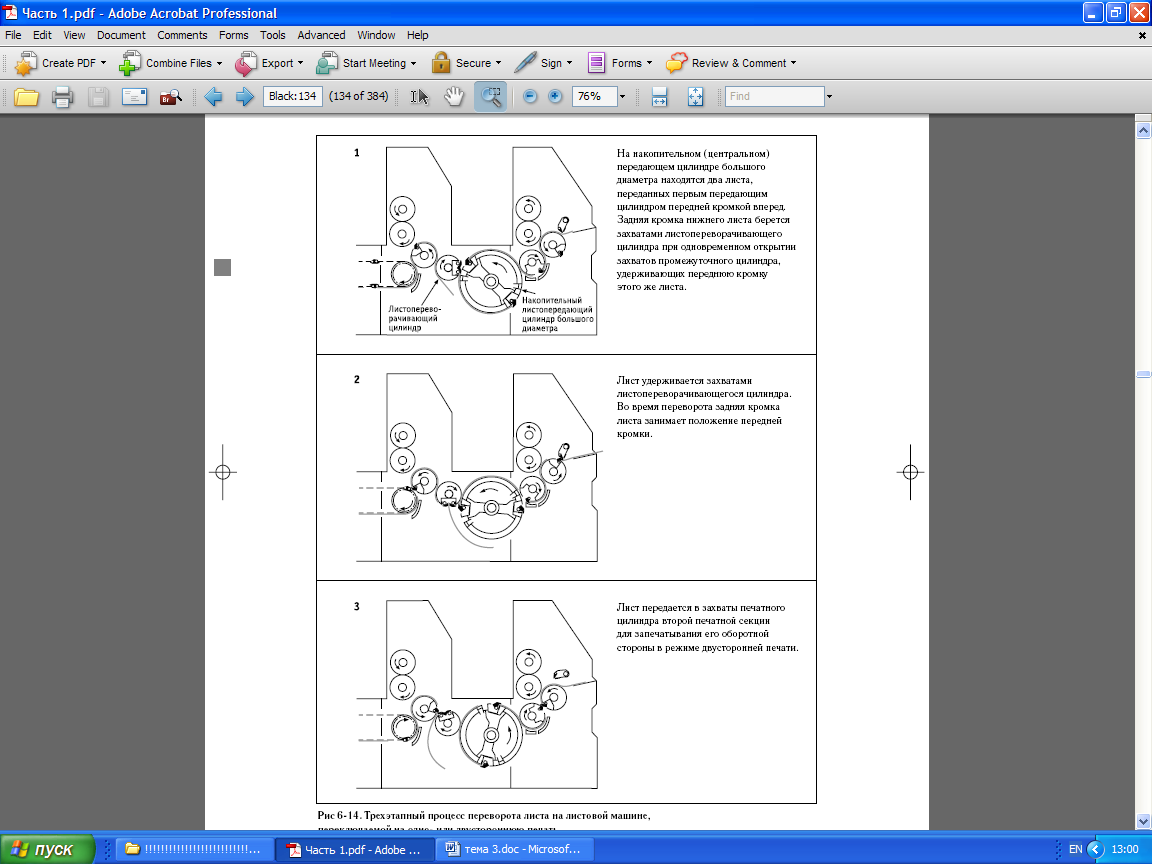Expand the Review & Comment dropdown arrow
Screen dimensions: 1152x864
(x=793, y=63)
